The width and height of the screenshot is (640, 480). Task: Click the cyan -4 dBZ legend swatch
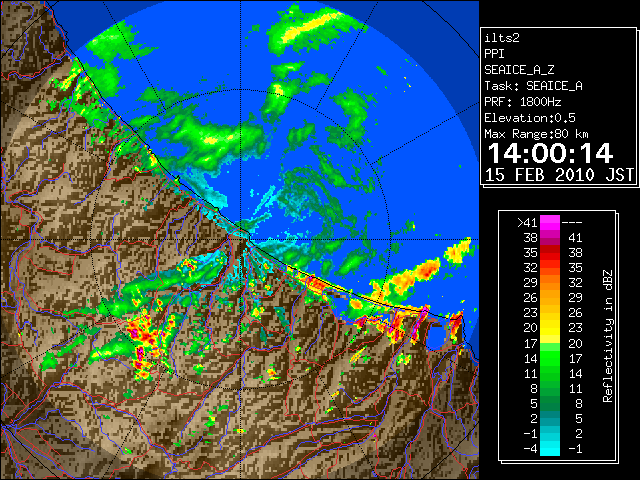pos(550,448)
